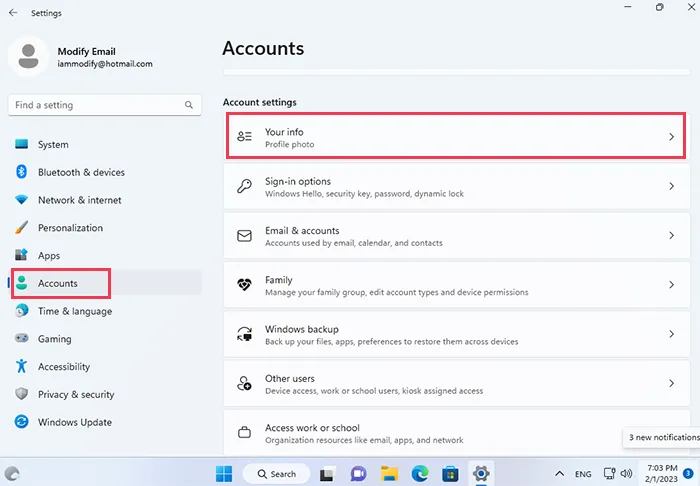Click the Time & language globe icon
The height and width of the screenshot is (486, 700).
(x=21, y=311)
